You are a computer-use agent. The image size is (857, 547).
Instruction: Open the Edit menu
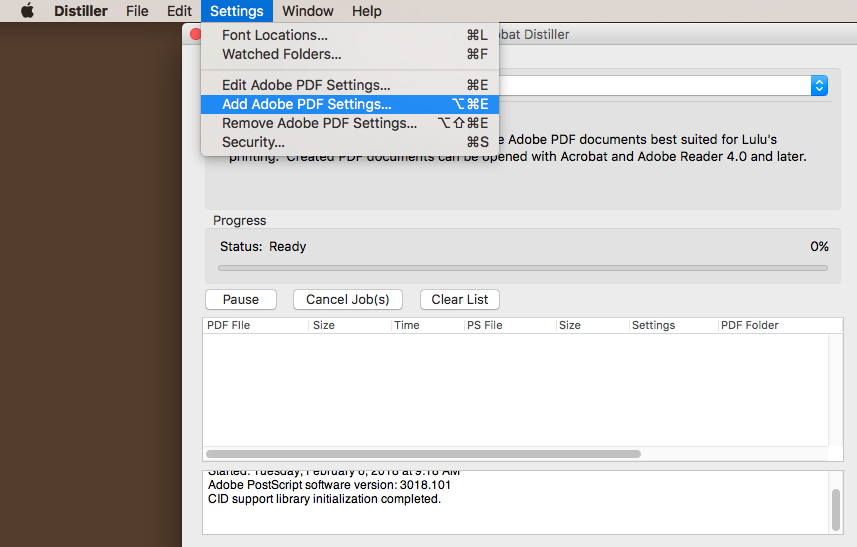pos(179,11)
